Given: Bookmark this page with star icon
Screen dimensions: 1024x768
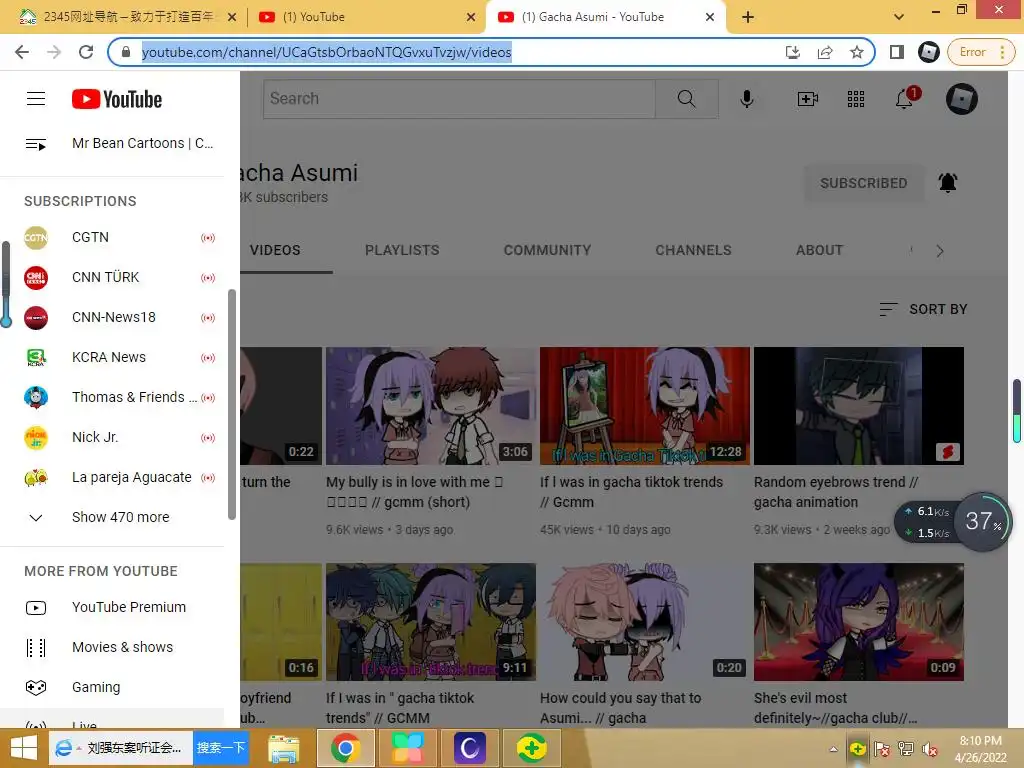Looking at the screenshot, I should pyautogui.click(x=857, y=52).
